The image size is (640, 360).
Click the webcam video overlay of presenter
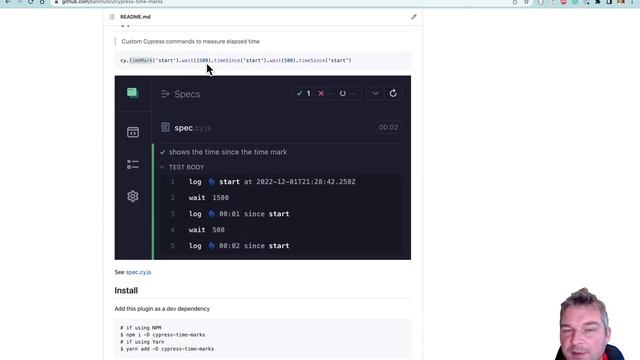click(x=590, y=324)
